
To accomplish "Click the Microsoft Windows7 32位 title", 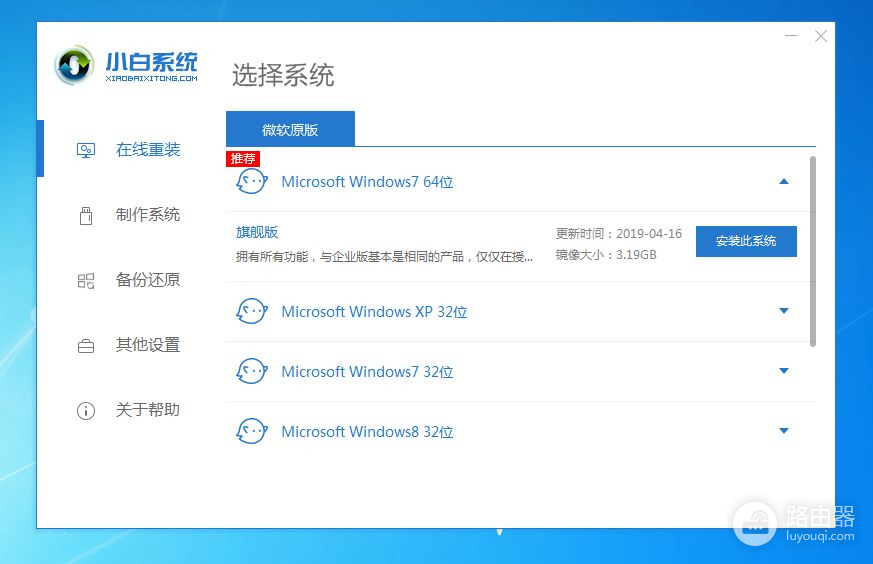I will [367, 372].
